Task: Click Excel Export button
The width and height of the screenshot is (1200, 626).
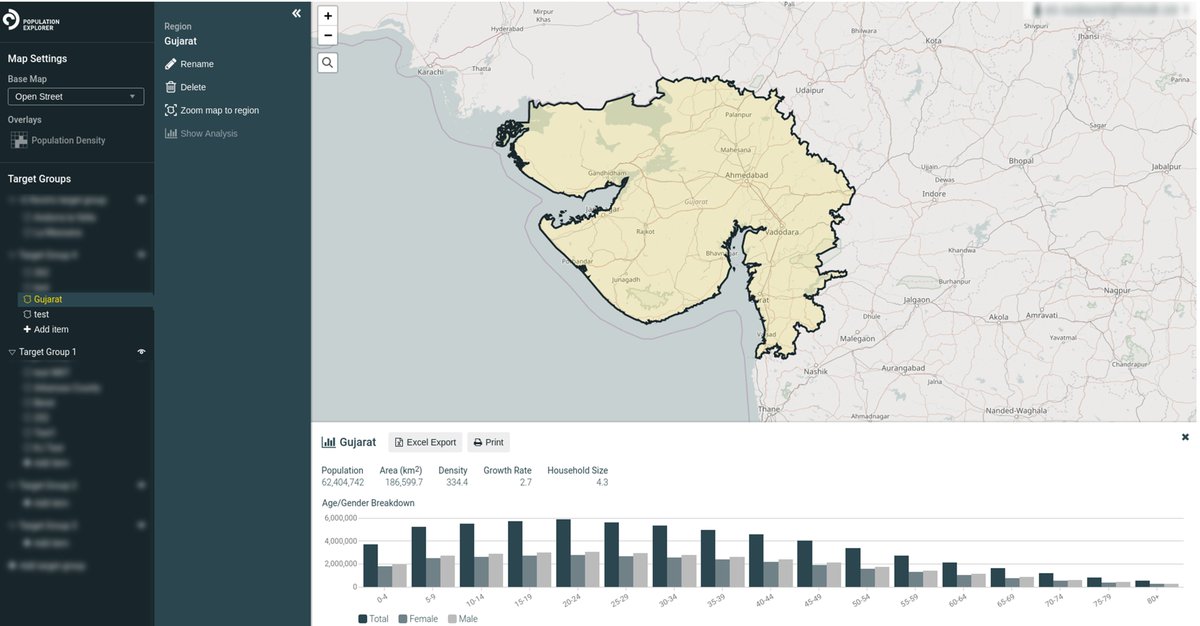Action: [425, 442]
